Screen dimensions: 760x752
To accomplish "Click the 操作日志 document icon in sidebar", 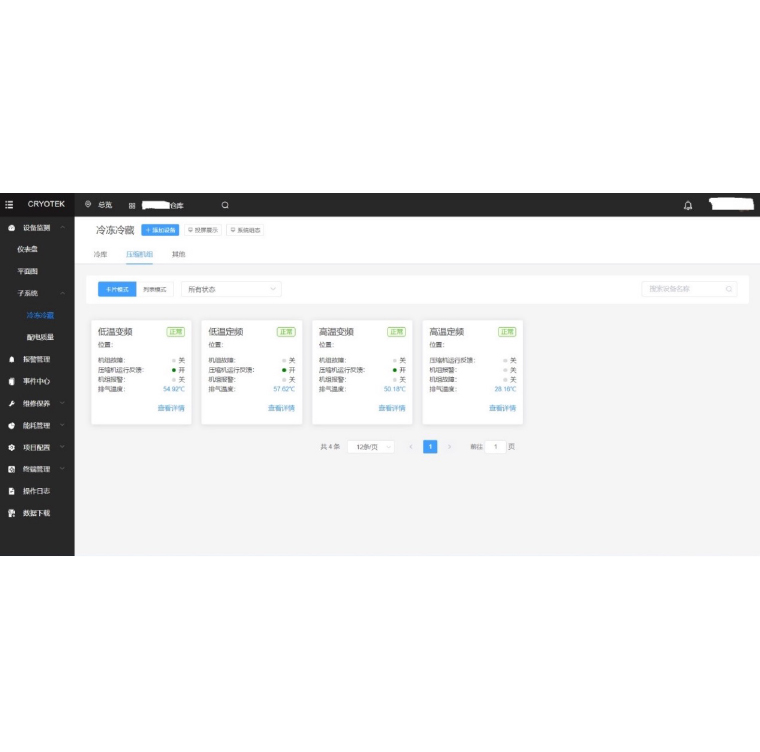I will (11, 491).
